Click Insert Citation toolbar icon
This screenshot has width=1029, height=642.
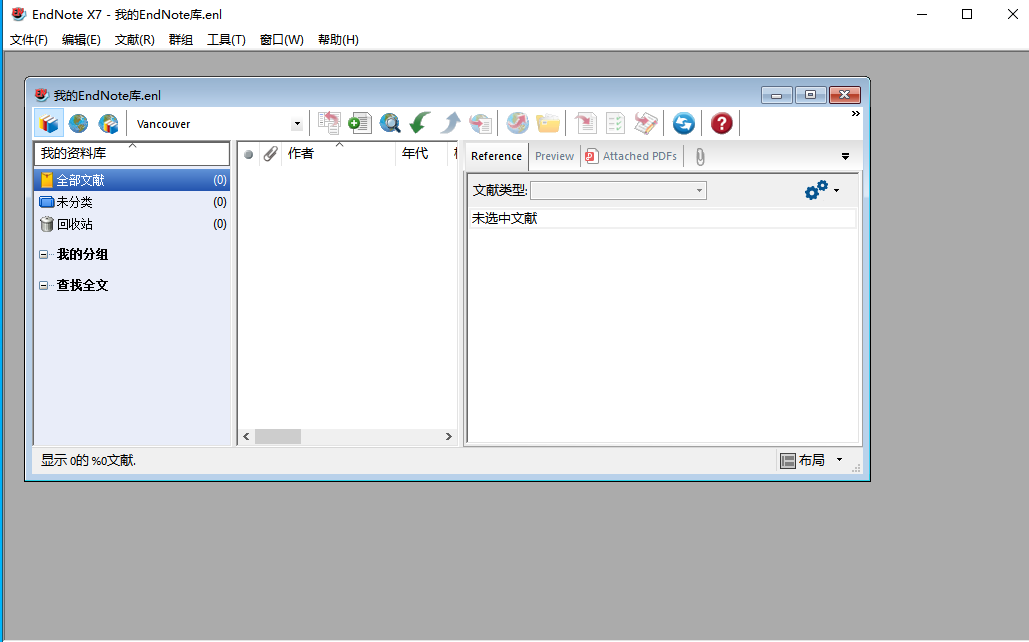pos(585,123)
